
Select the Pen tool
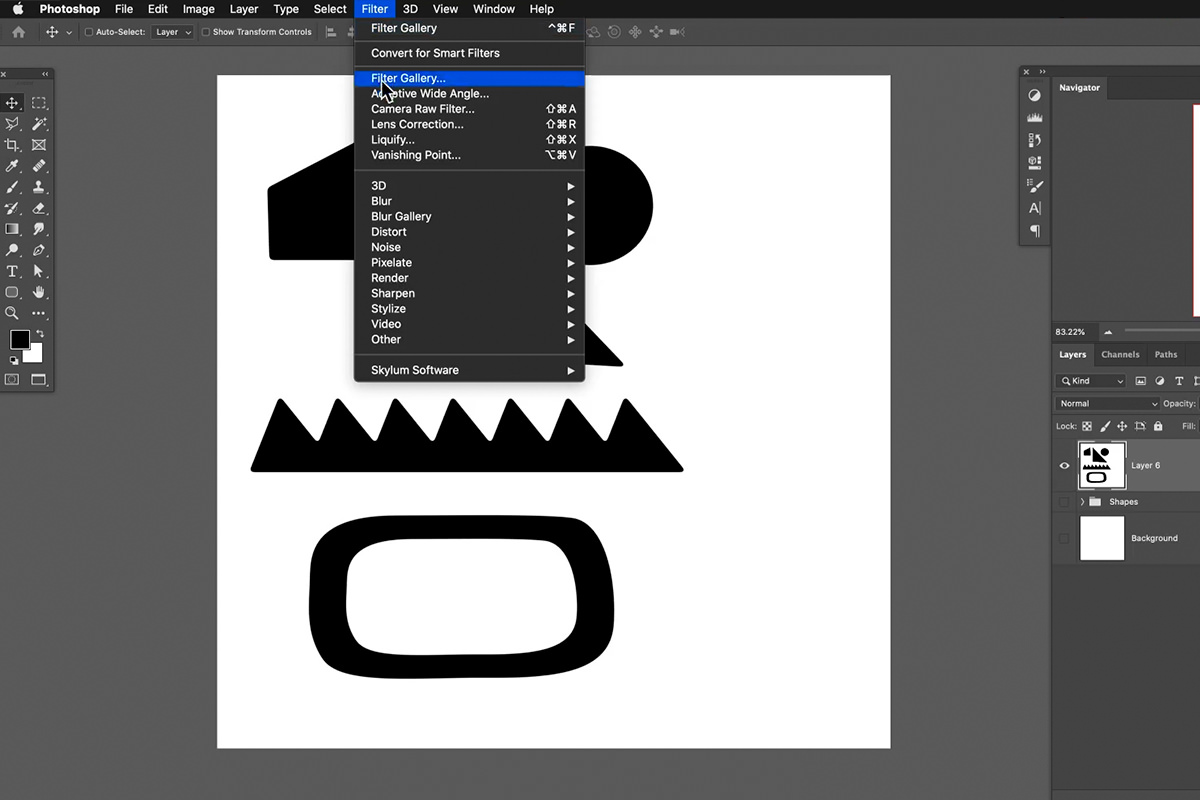coord(39,250)
